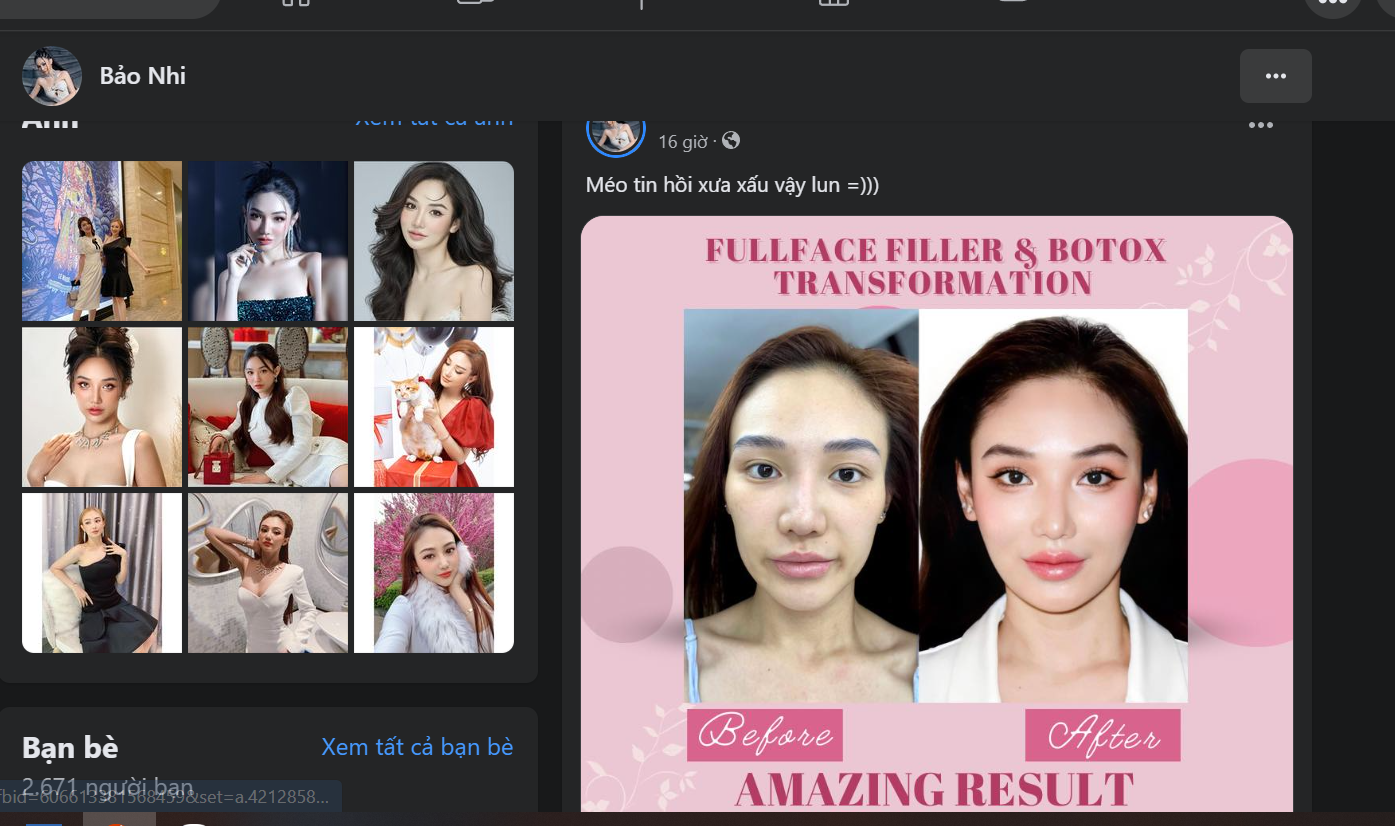Image resolution: width=1395 pixels, height=826 pixels.
Task: Open the Before/After filler transformation post image
Action: point(936,510)
